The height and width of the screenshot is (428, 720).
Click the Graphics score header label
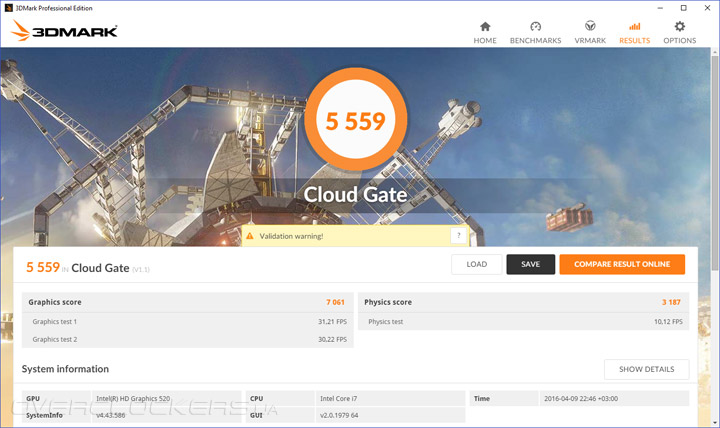(x=55, y=302)
